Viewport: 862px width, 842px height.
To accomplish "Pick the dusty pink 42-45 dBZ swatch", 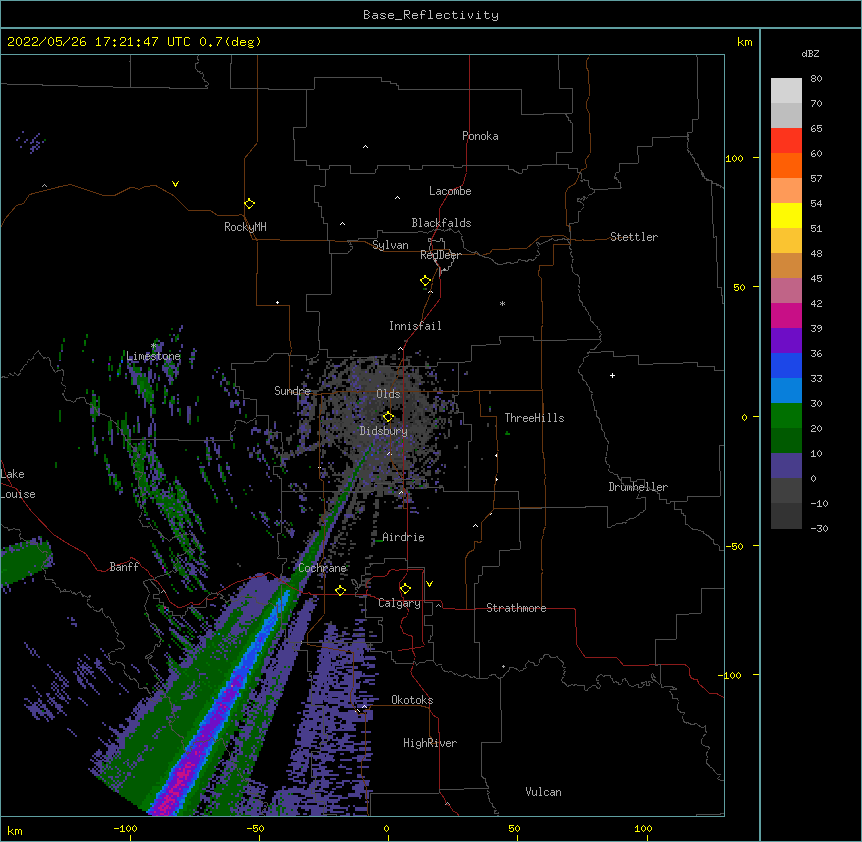I will (x=786, y=291).
